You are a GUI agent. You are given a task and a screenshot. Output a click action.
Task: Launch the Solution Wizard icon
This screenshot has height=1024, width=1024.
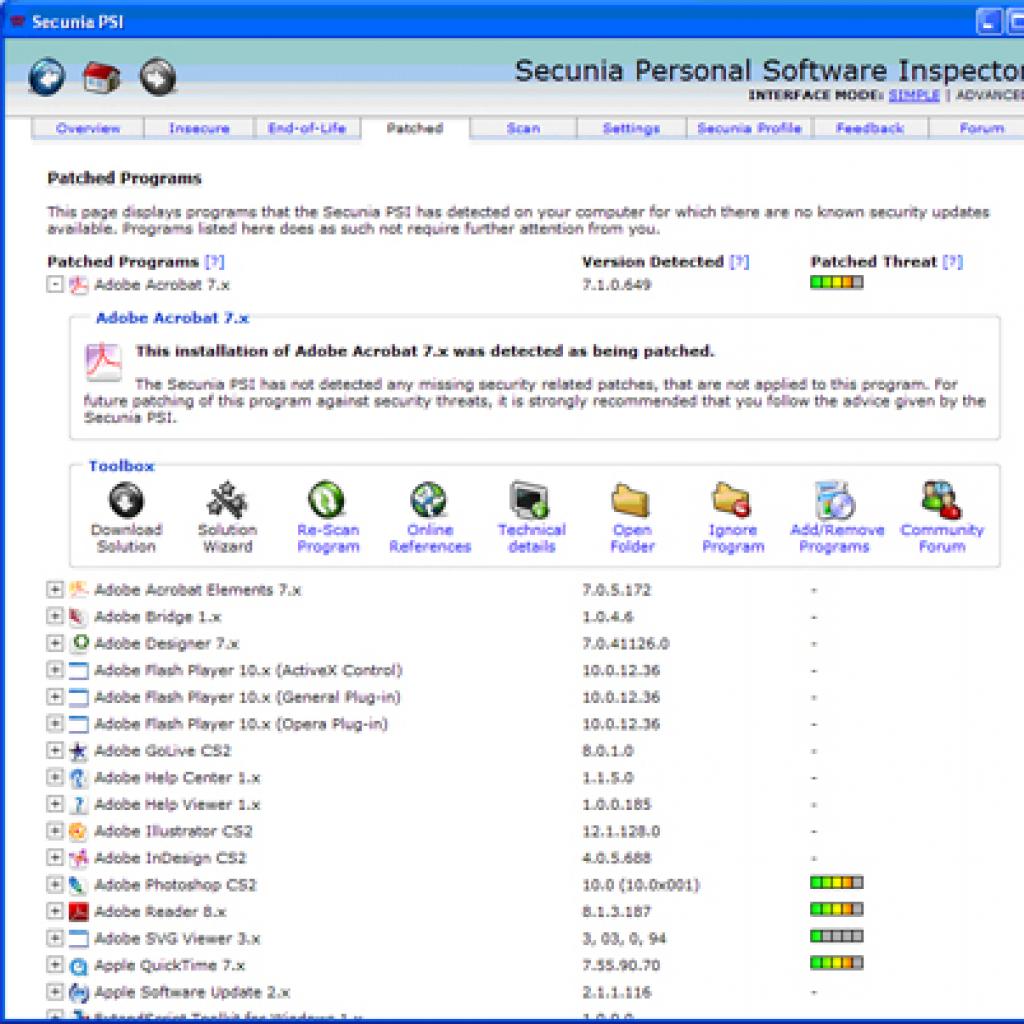[x=227, y=500]
